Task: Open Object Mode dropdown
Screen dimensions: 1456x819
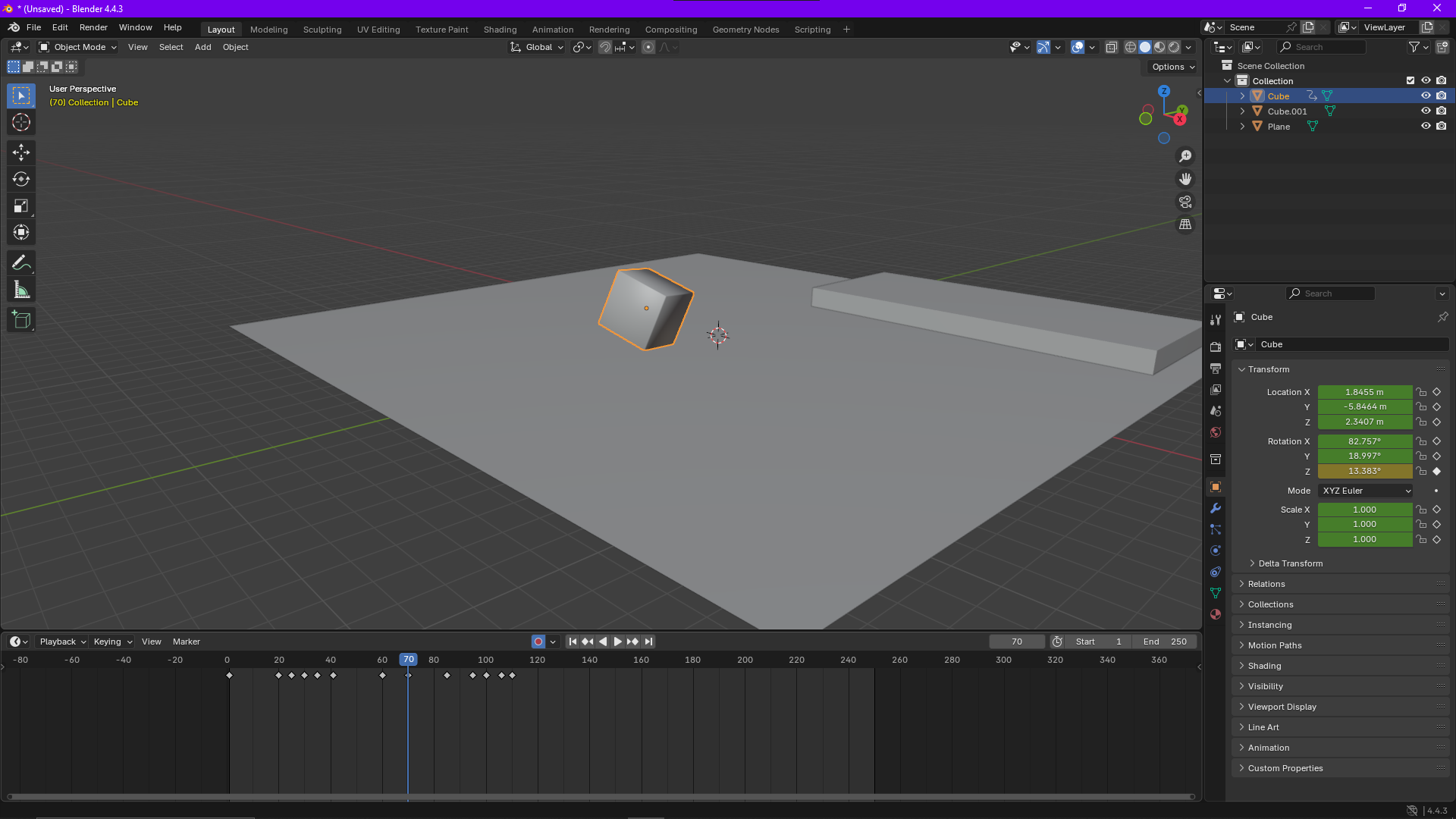Action: click(78, 47)
